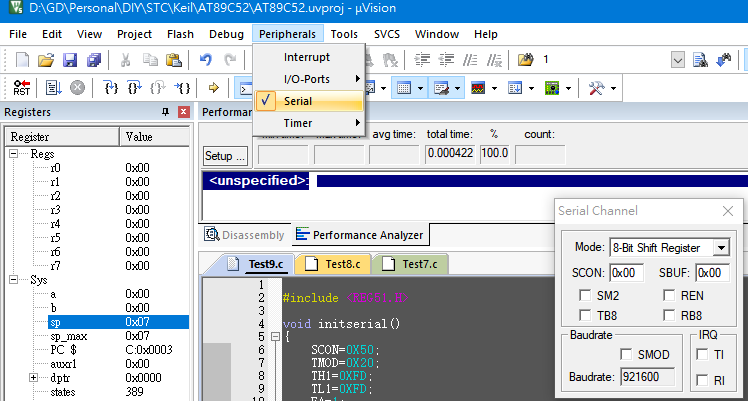Open the serial Mode dropdown

coord(721,247)
